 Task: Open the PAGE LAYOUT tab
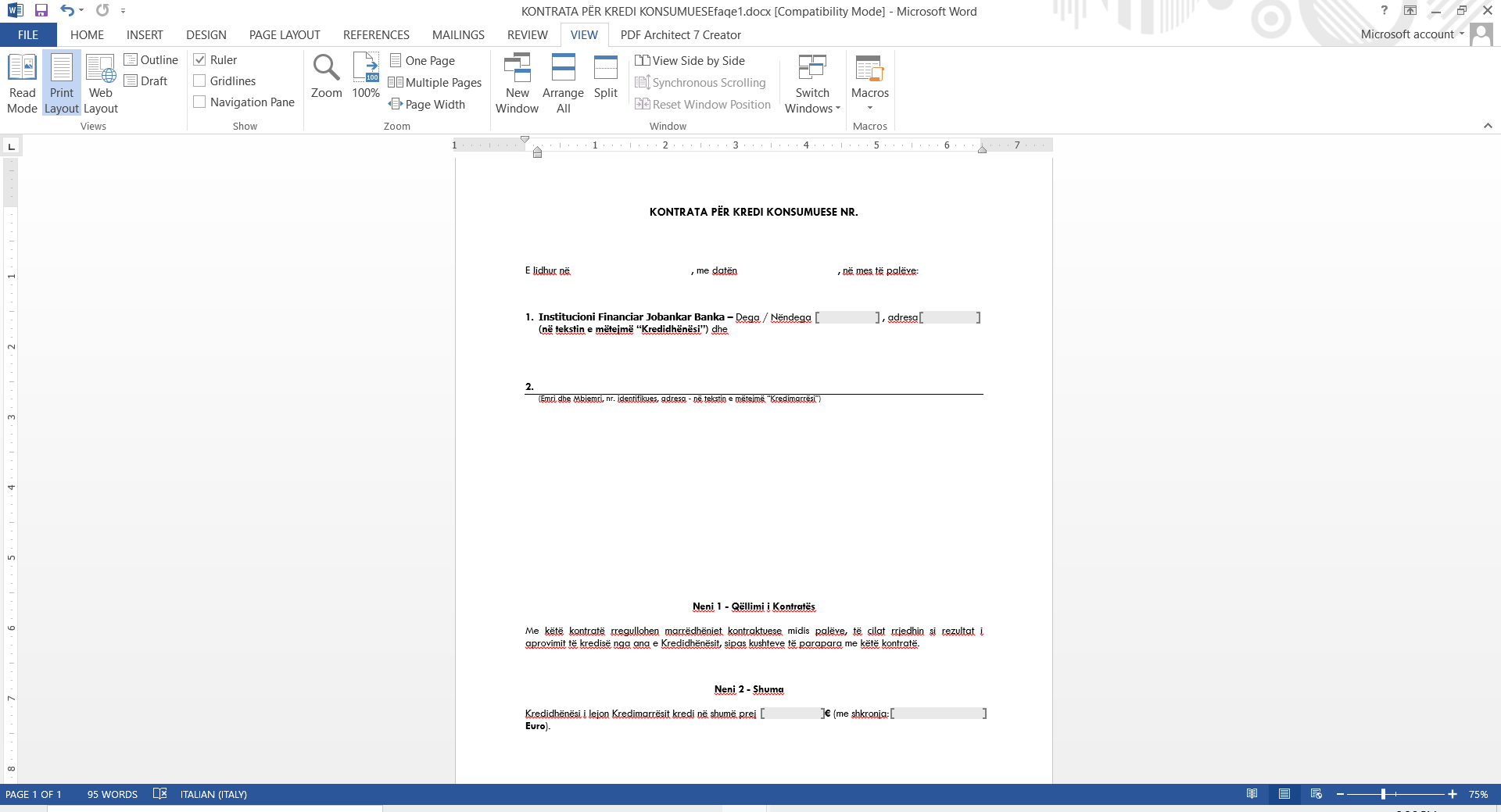coord(285,35)
